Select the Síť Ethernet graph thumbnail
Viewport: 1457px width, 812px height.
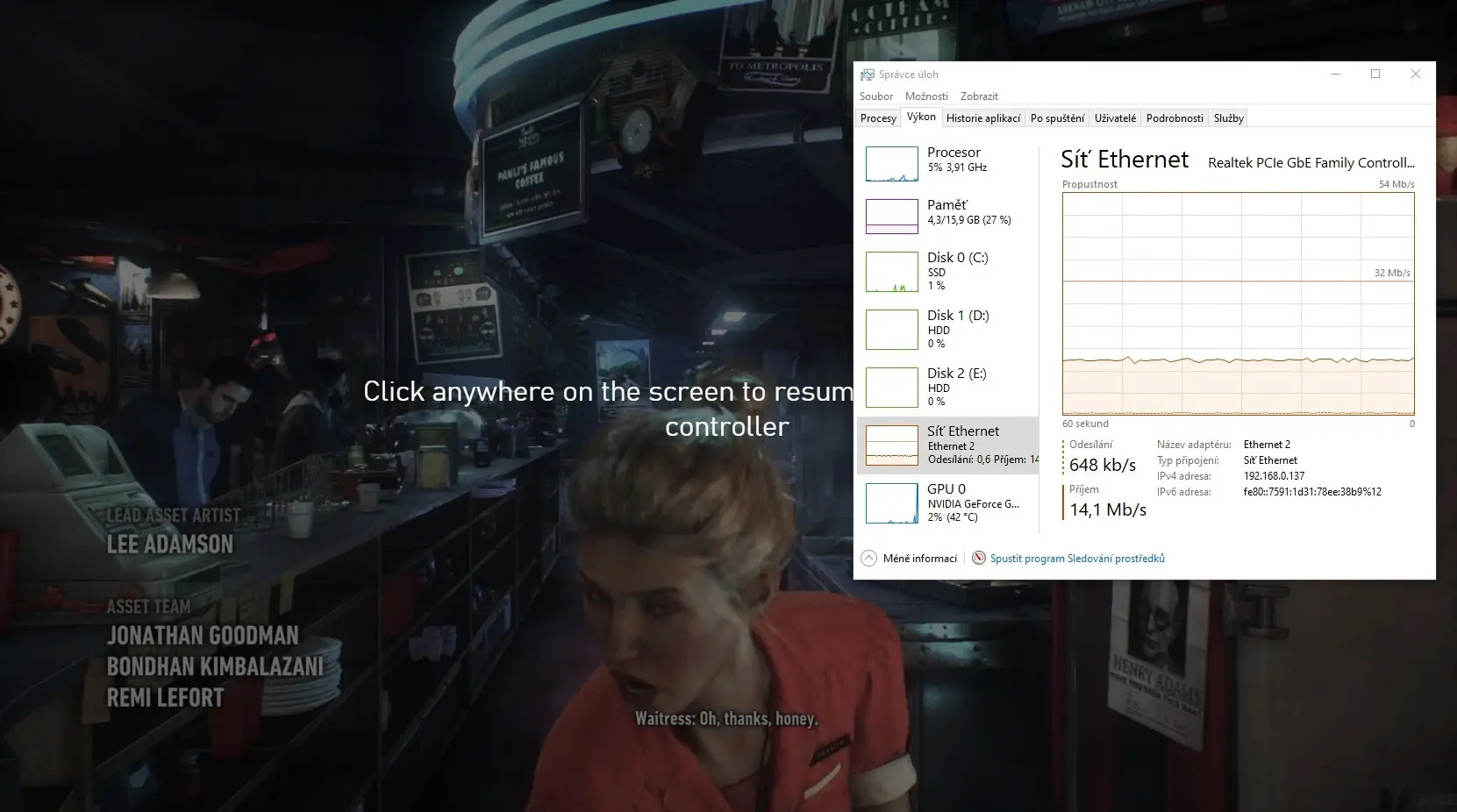pos(892,445)
